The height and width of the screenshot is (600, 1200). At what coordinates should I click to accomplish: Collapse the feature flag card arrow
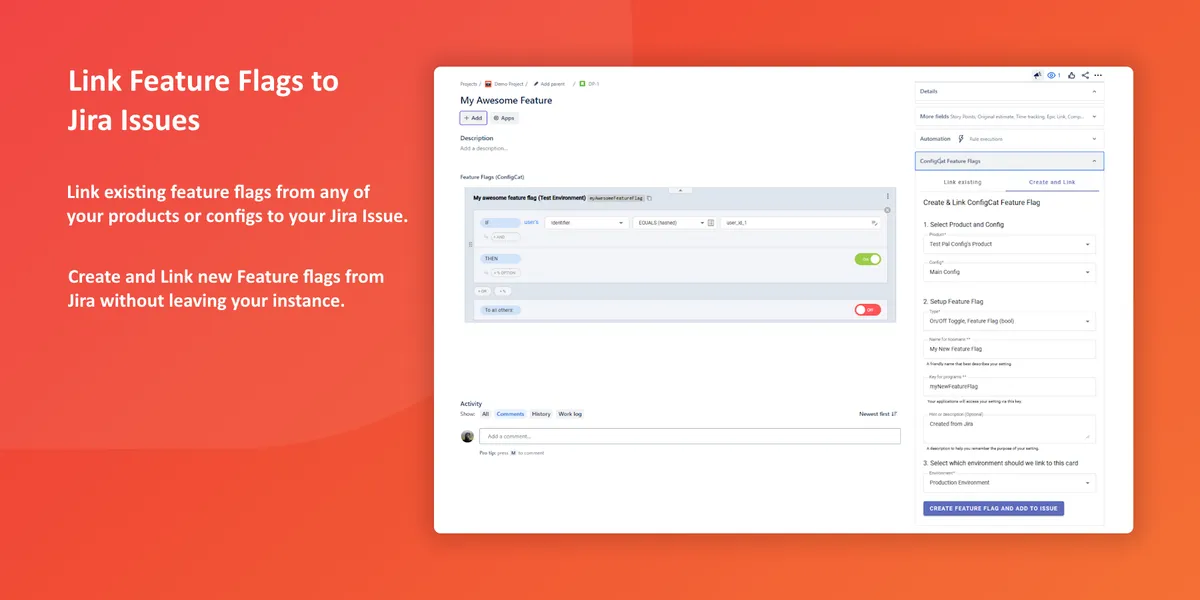point(679,189)
